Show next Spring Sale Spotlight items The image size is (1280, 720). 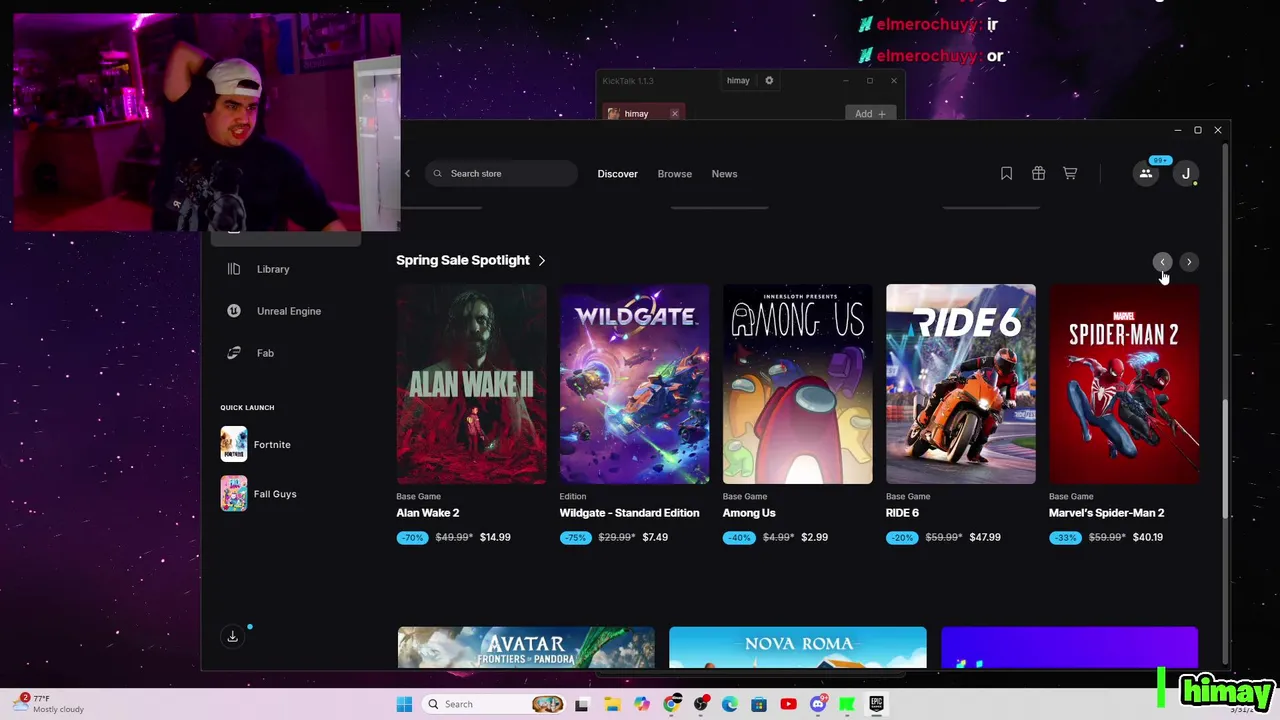click(x=1188, y=262)
